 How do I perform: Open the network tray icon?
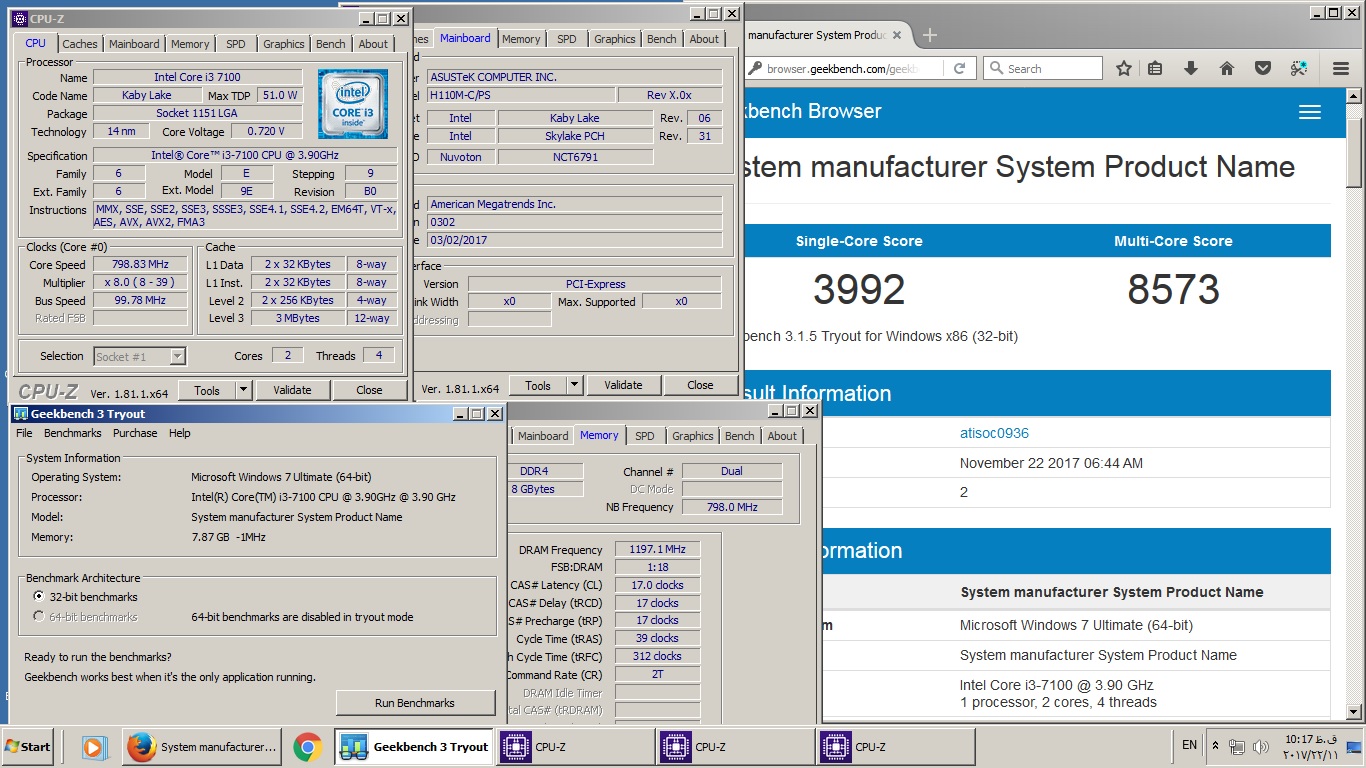(x=1237, y=746)
